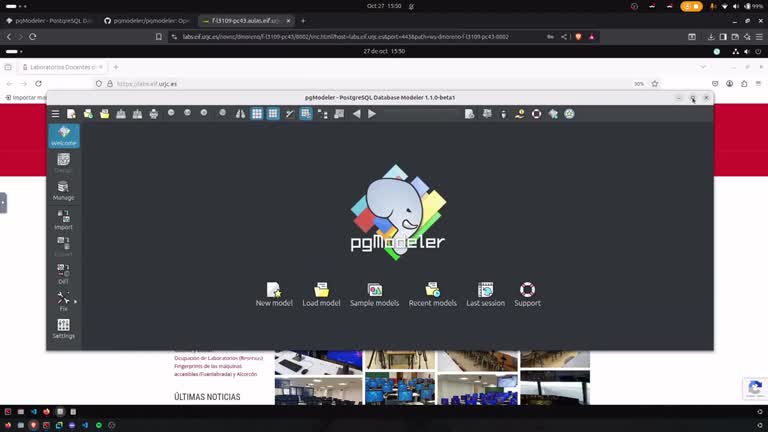Select the Laboratorios Docentes Firefox tab
This screenshot has width=768, height=432.
[x=62, y=67]
